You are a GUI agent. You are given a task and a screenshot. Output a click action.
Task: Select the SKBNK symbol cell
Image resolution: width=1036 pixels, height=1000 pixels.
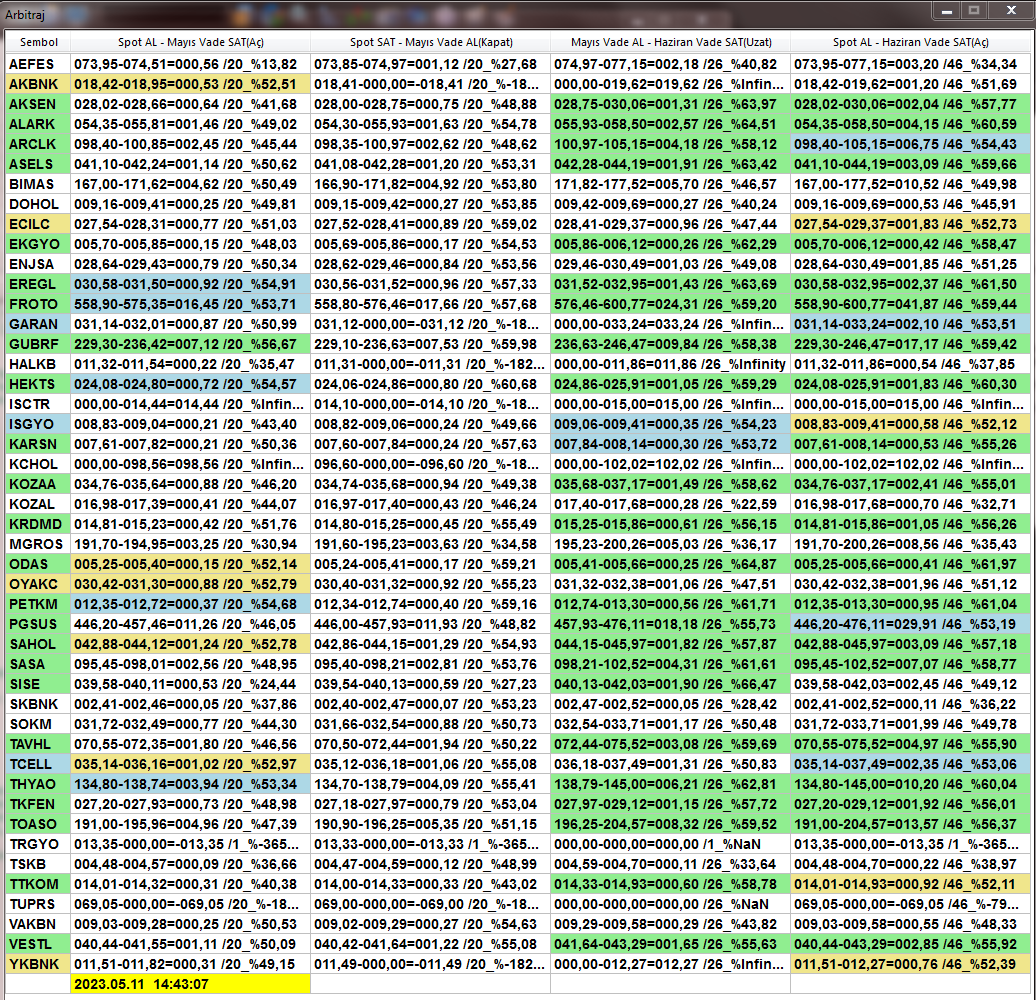(38, 704)
